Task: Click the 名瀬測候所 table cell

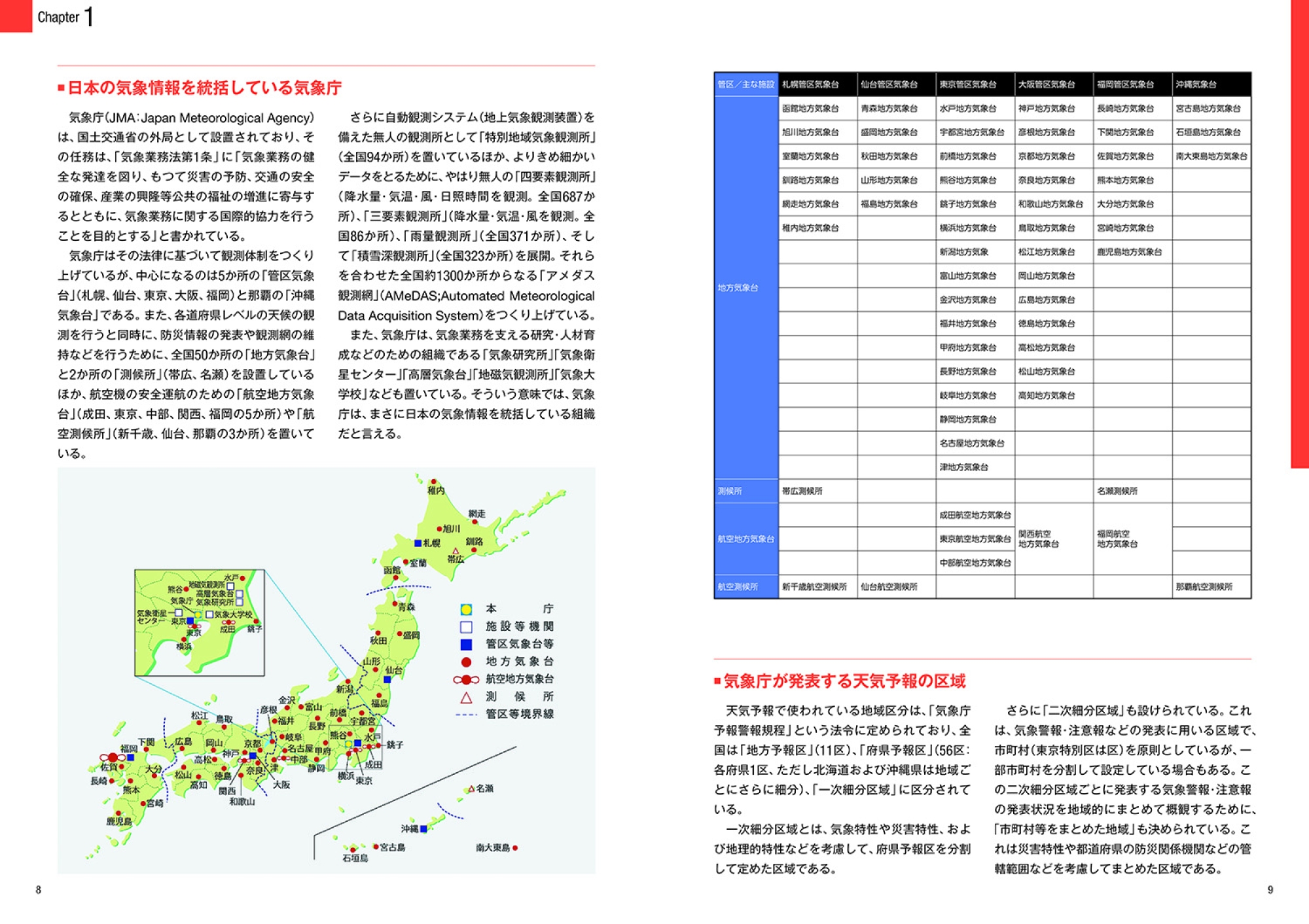Action: tap(1132, 491)
